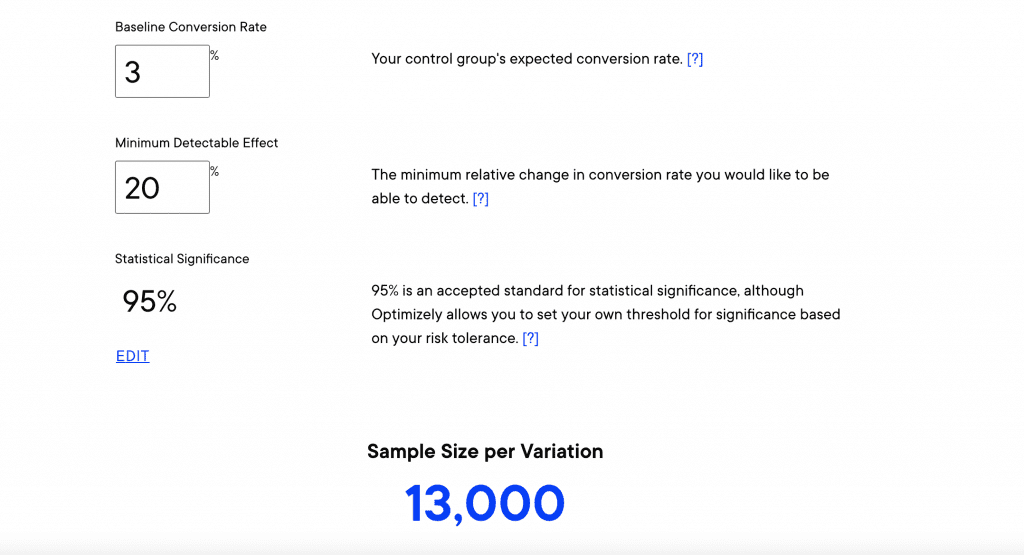
Task: Click the percent sign beside the effect field
Action: click(215, 172)
